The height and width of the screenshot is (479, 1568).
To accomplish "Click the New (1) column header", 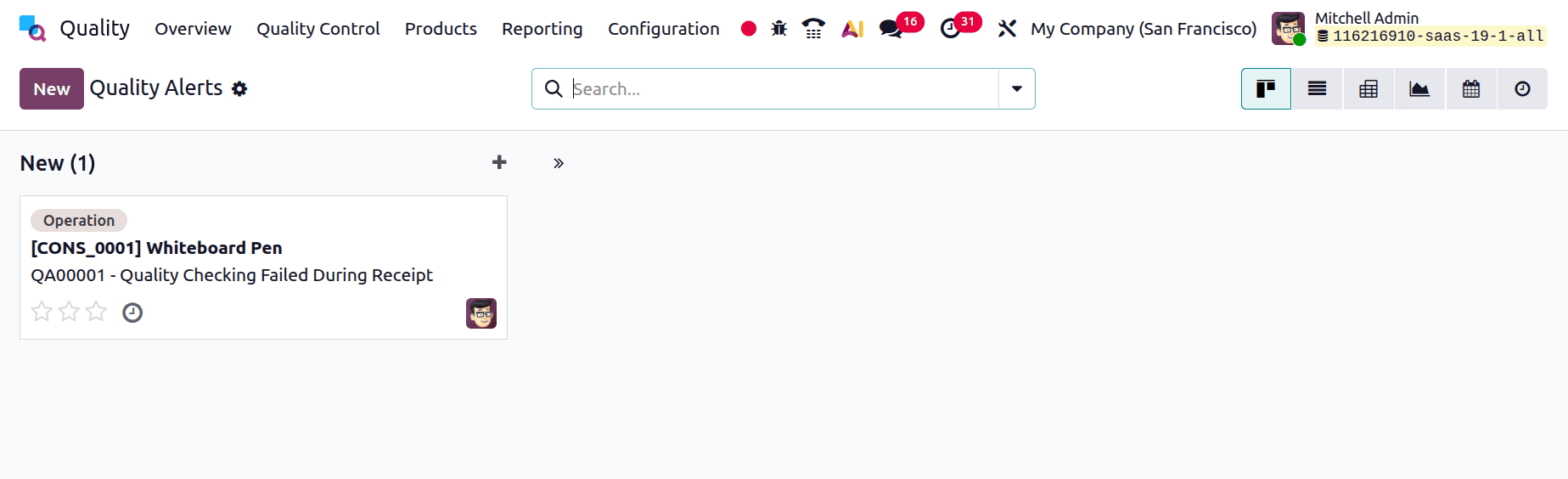I will click(58, 163).
